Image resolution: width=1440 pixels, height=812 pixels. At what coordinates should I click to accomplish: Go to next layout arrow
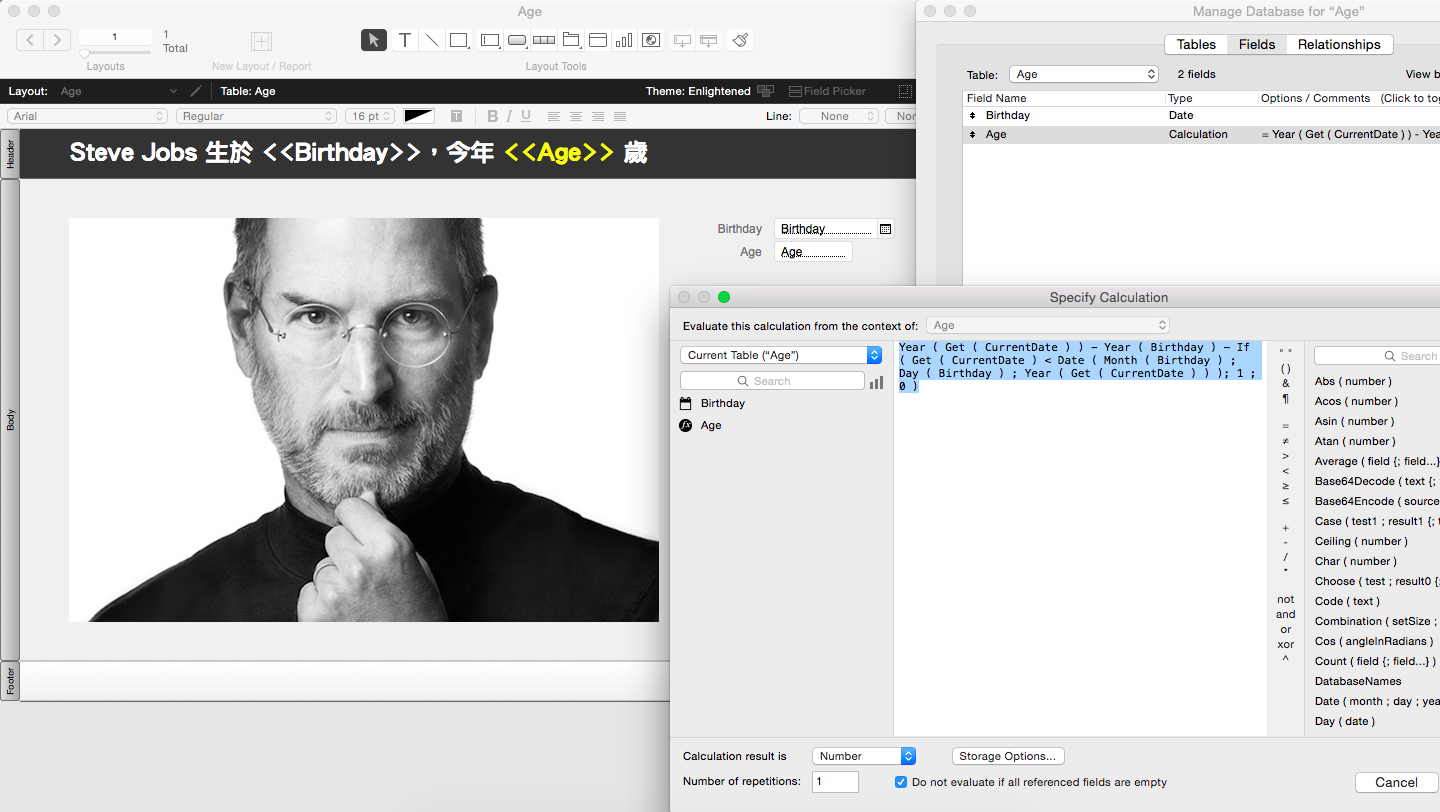57,40
